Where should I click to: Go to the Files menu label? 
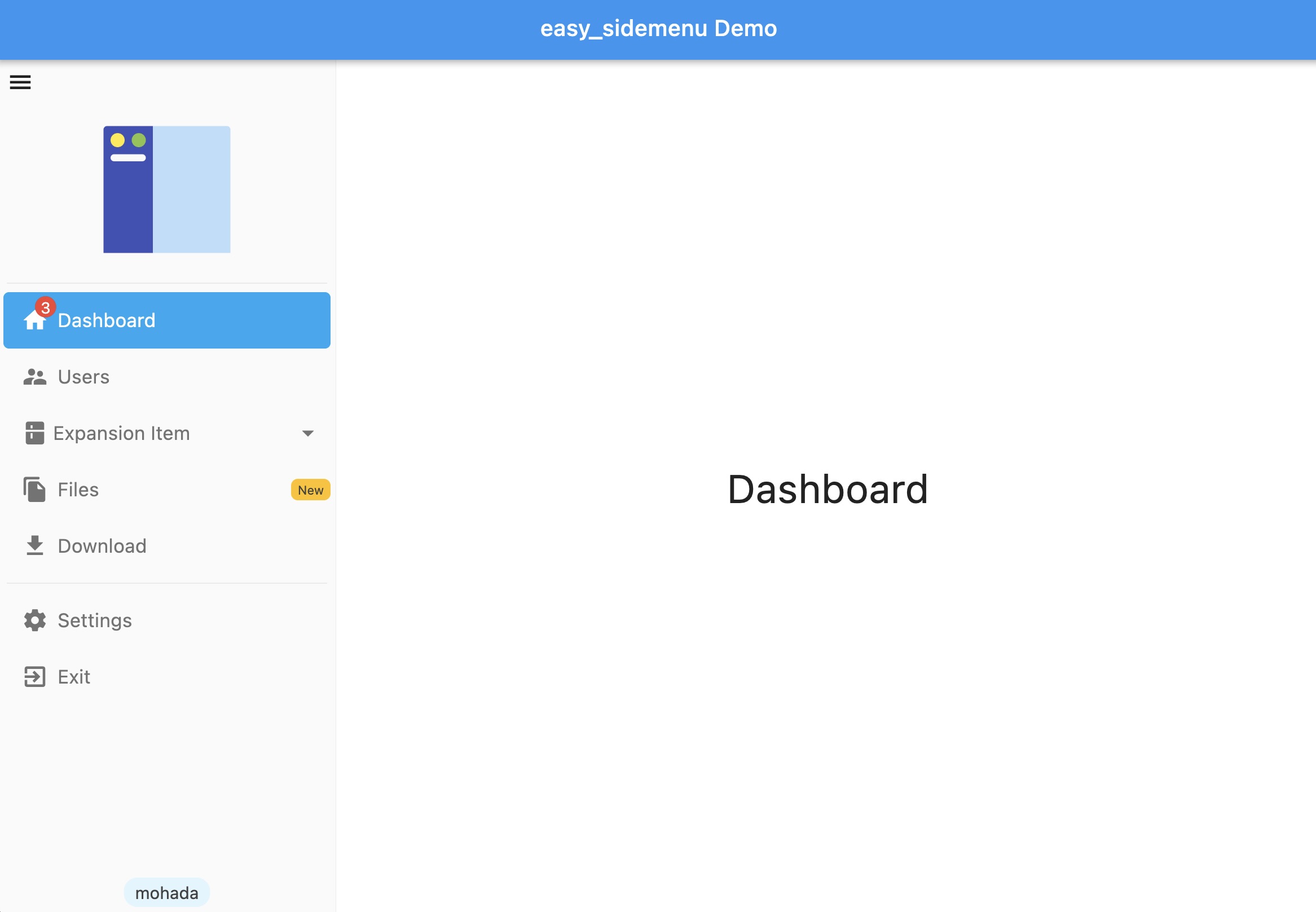click(x=78, y=490)
